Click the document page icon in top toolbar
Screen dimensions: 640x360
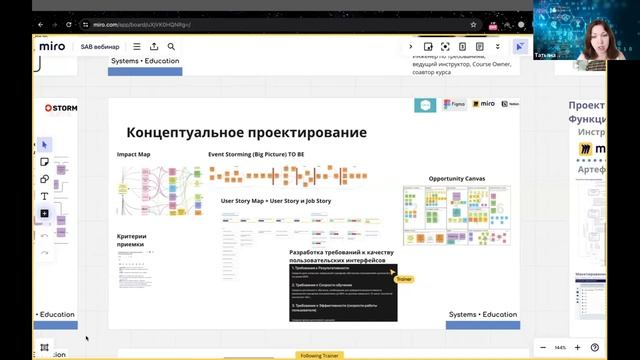coord(462,47)
